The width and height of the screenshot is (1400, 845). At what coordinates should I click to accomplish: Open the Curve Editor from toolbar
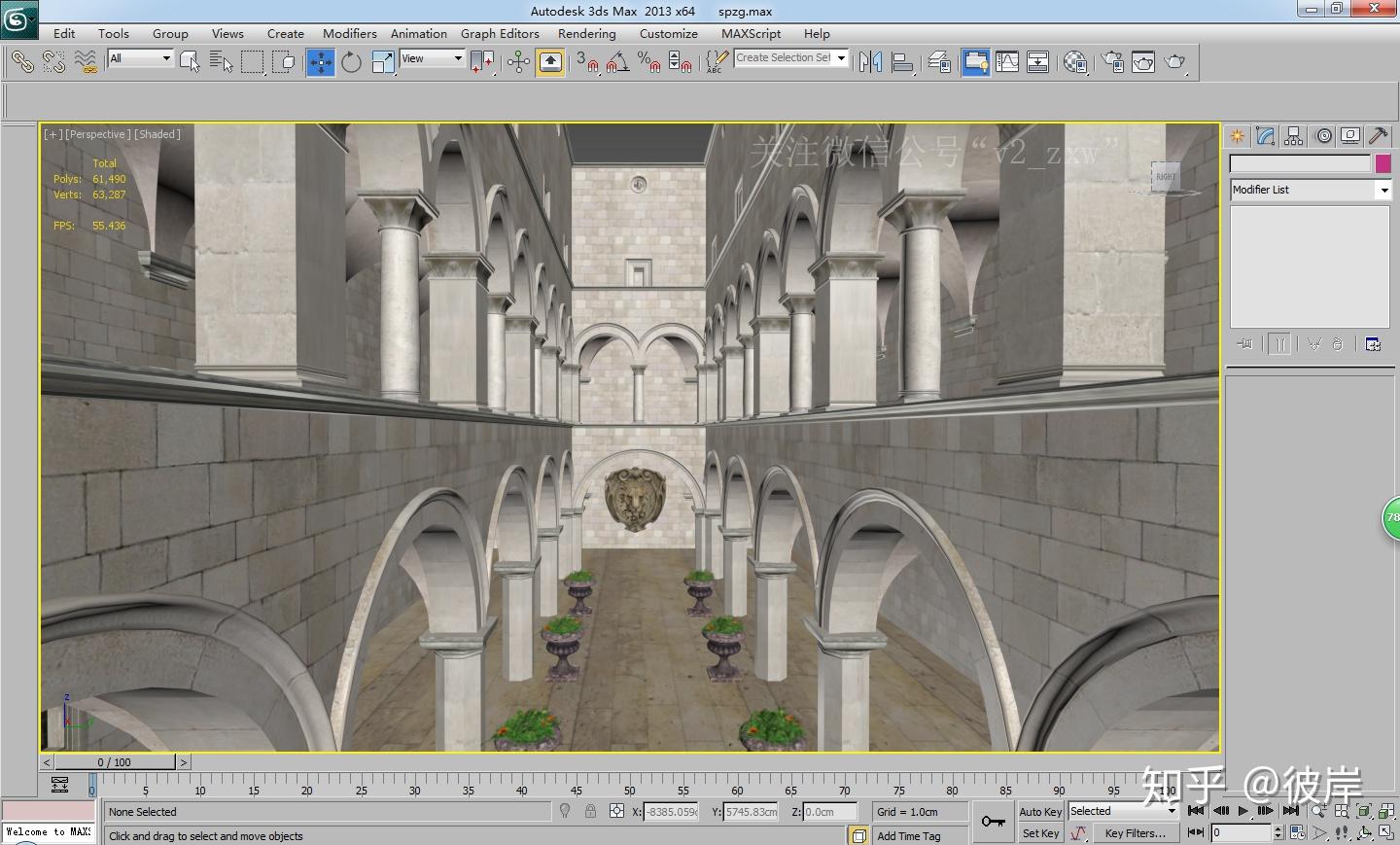tap(1007, 62)
